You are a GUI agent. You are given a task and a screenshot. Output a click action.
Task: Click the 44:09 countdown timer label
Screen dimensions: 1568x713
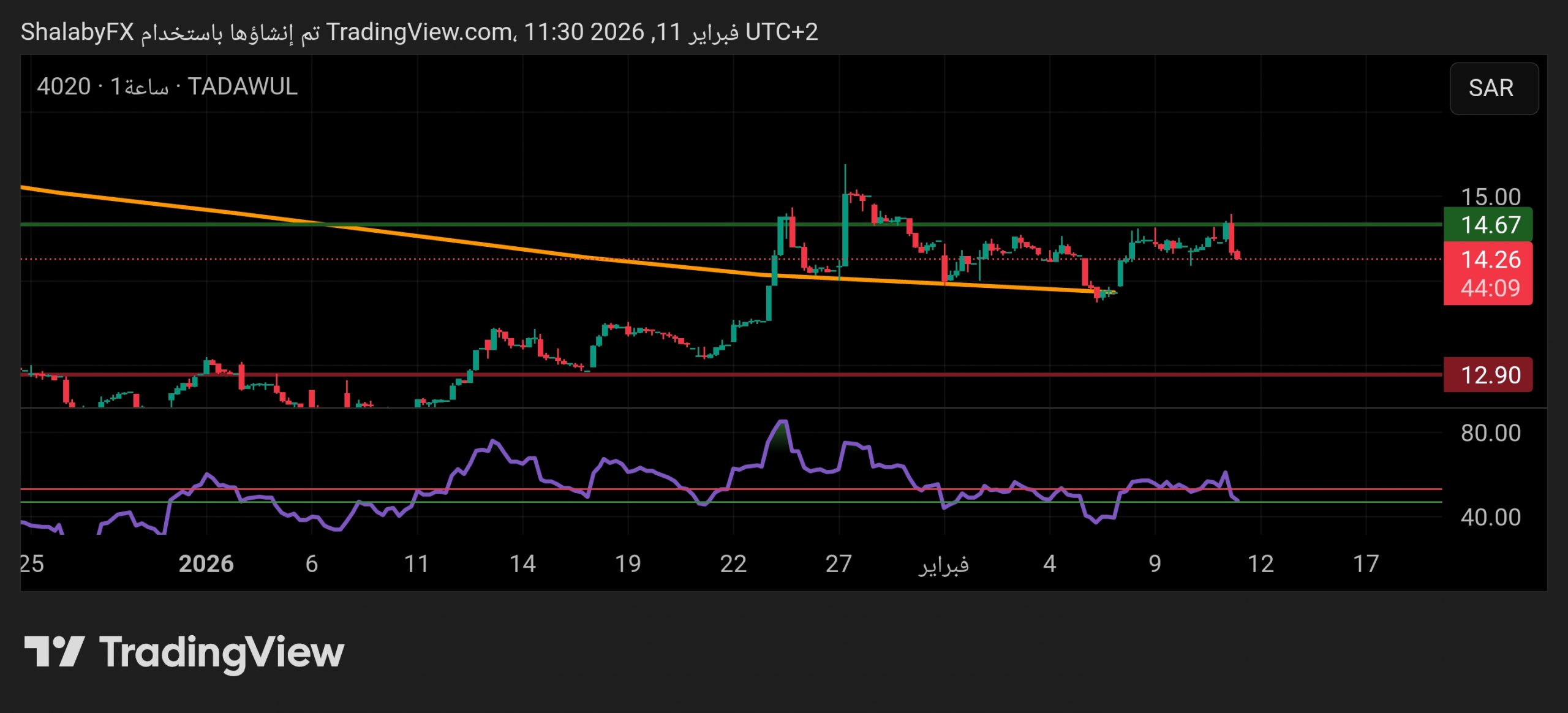coord(1490,288)
